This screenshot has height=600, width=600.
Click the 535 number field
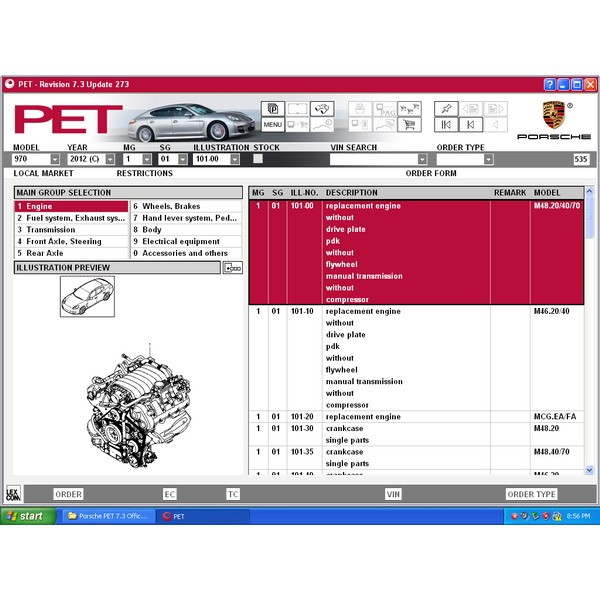581,159
